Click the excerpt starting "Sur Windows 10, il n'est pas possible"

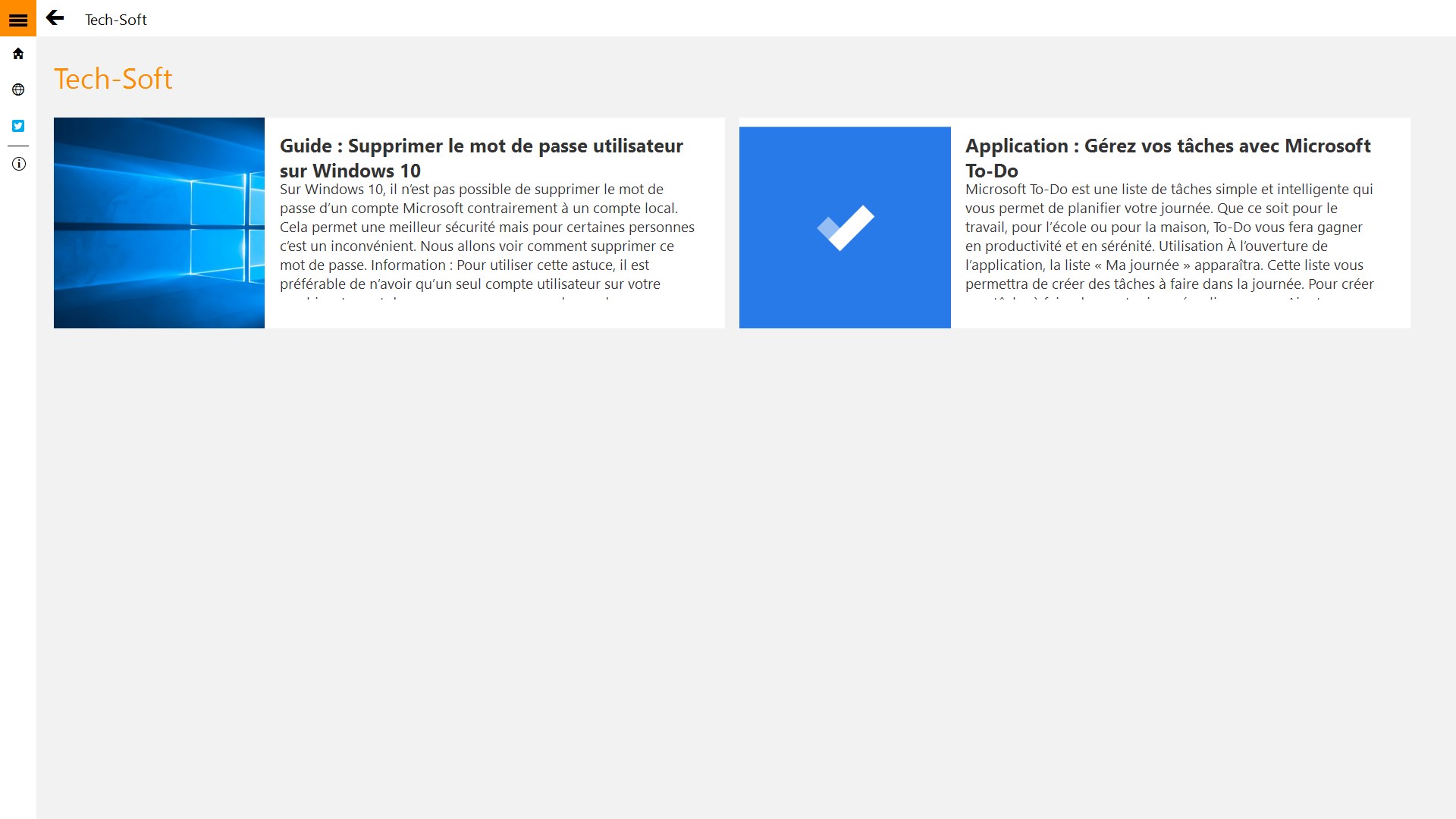pos(485,237)
